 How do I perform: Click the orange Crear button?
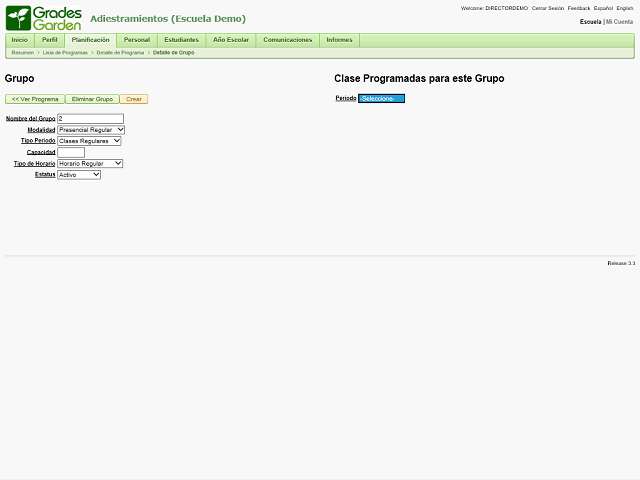coord(133,99)
